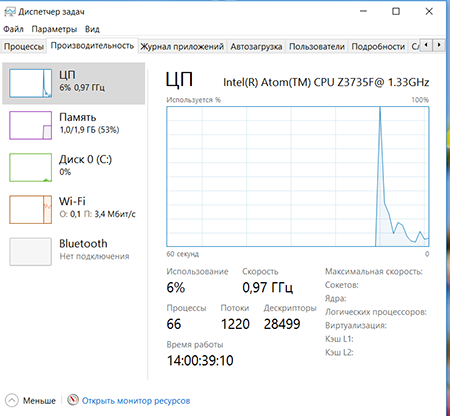This screenshot has height=416, width=450.
Task: Click the Меньше label
Action: tap(39, 401)
